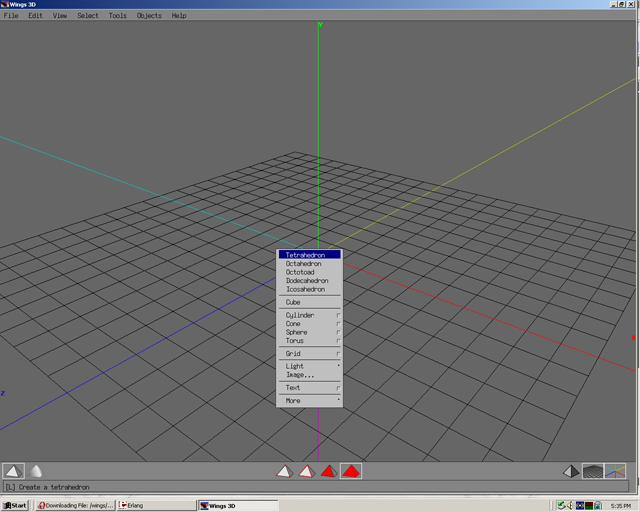The width and height of the screenshot is (640, 512).
Task: Select flat shading pyramid icon
Action: (x=13, y=471)
